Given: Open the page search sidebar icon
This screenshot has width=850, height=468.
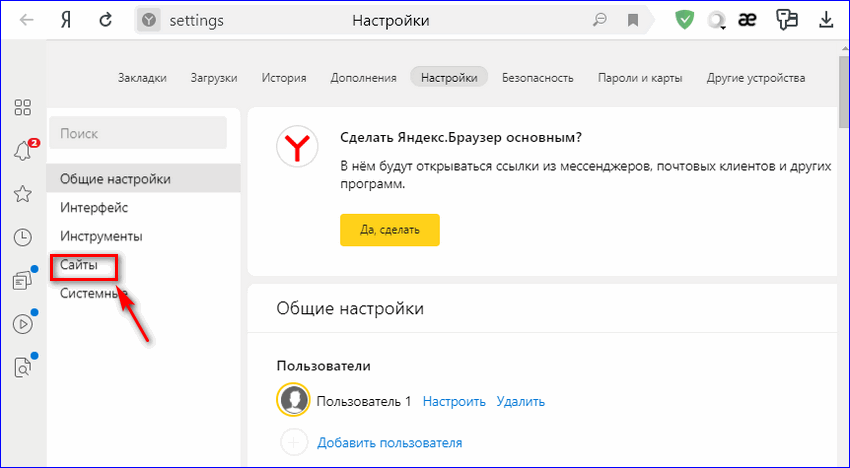Looking at the screenshot, I should point(23,367).
